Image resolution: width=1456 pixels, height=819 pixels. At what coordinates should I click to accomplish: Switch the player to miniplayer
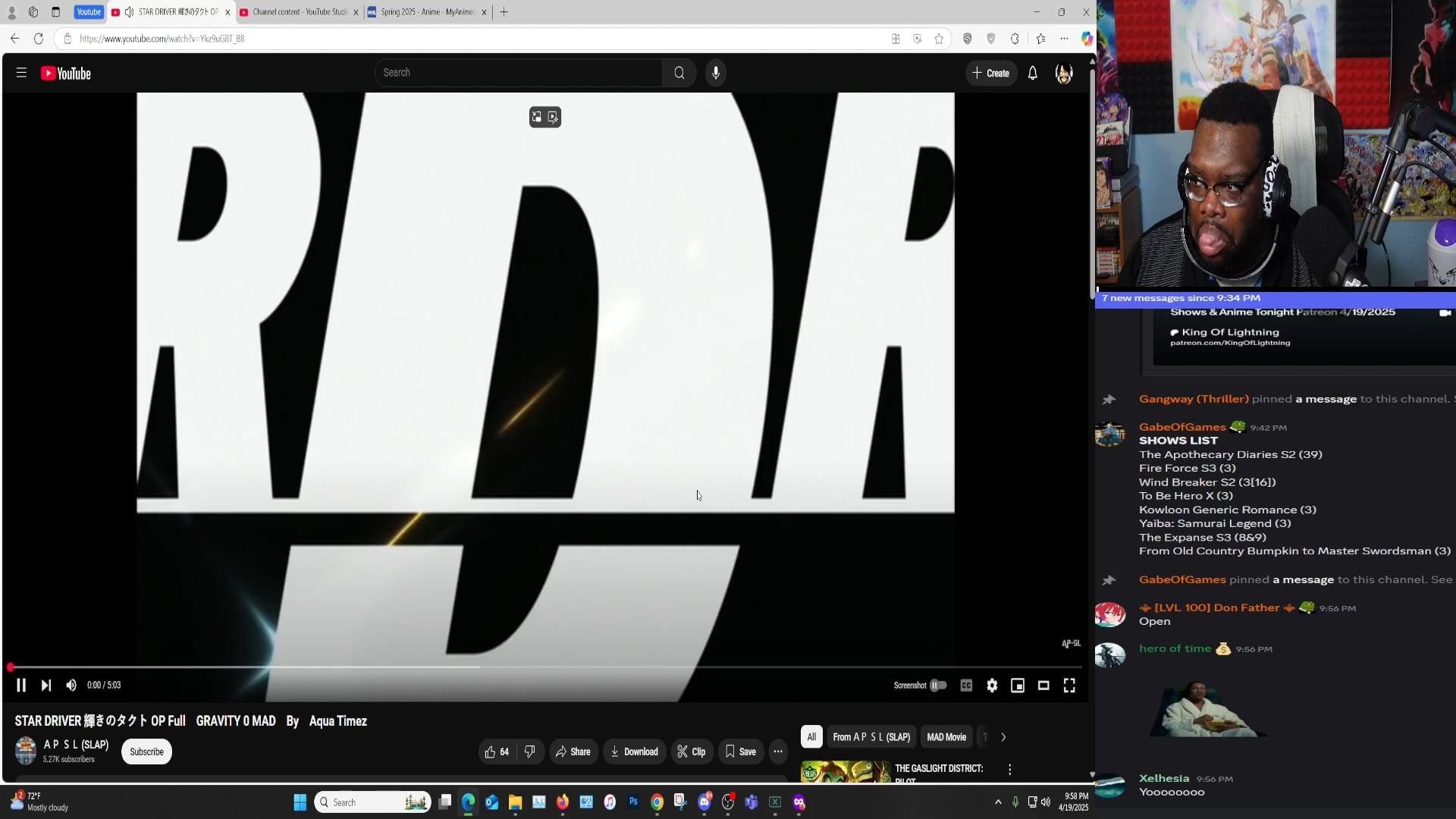[1018, 686]
